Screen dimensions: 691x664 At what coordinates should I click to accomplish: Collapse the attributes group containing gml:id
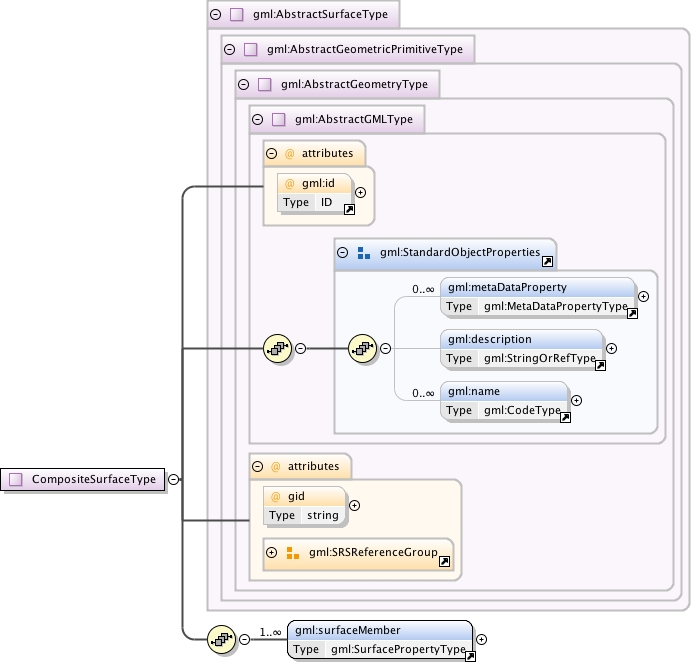tap(272, 153)
